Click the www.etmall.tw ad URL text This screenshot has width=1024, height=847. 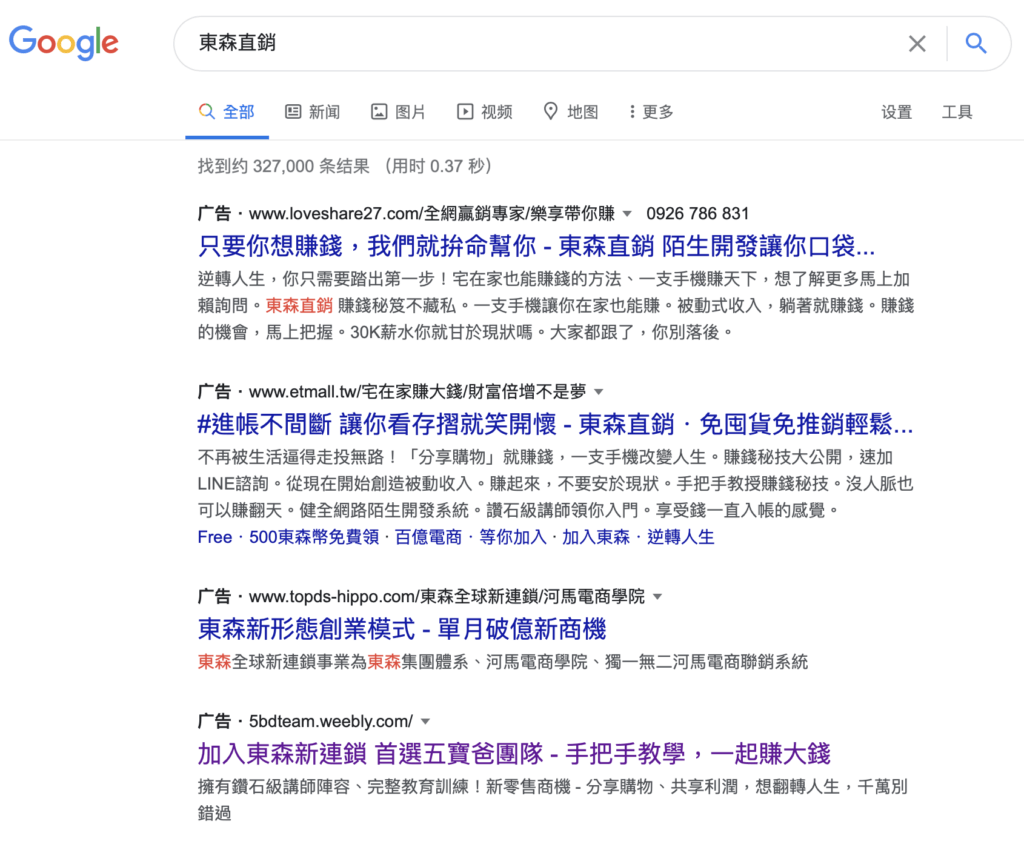(417, 392)
